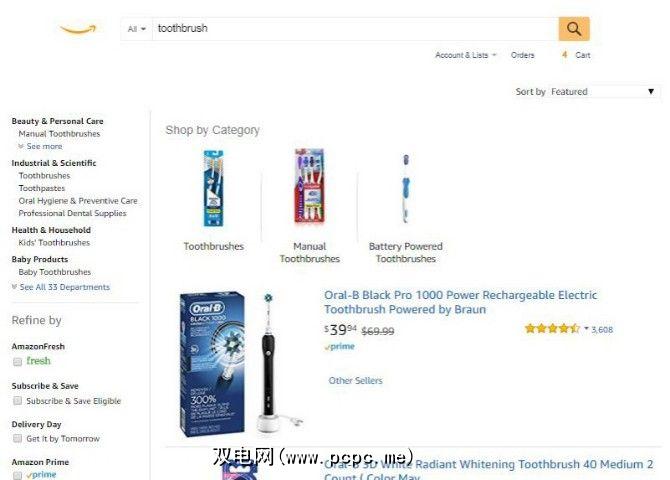Select the Manual Toothbrushes category image

[x=309, y=186]
